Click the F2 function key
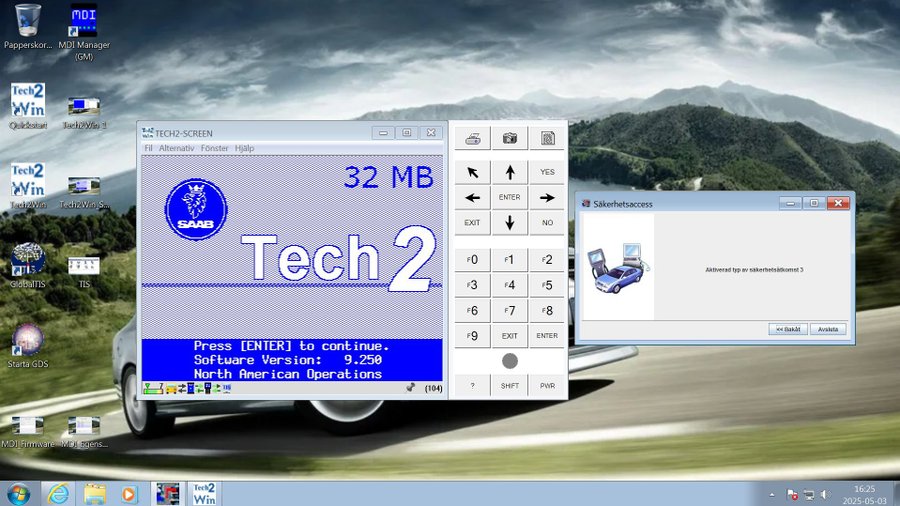The width and height of the screenshot is (900, 506). click(x=547, y=260)
